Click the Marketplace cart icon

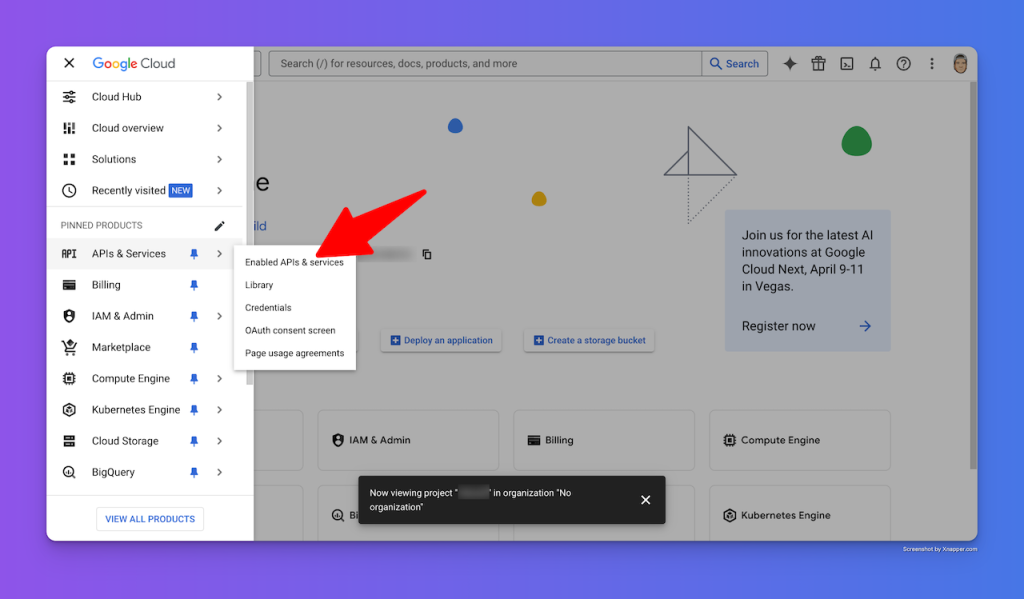click(69, 347)
